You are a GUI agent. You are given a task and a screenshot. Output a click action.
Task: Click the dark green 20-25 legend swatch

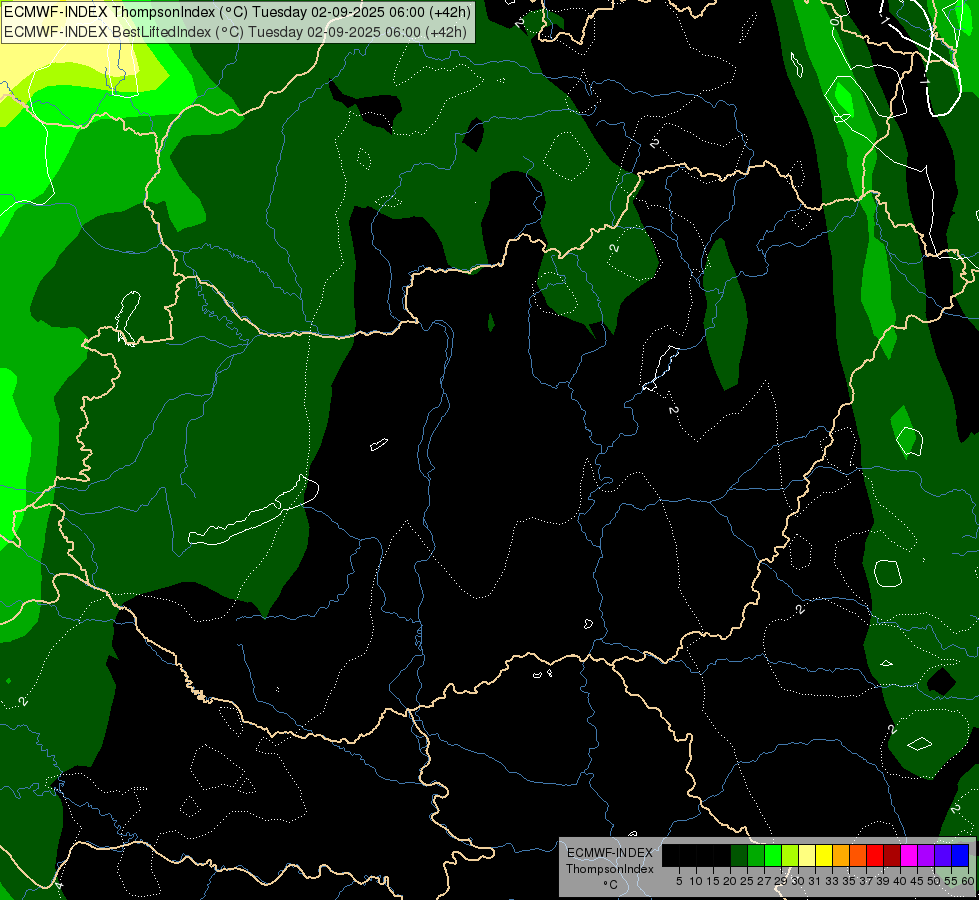[739, 855]
